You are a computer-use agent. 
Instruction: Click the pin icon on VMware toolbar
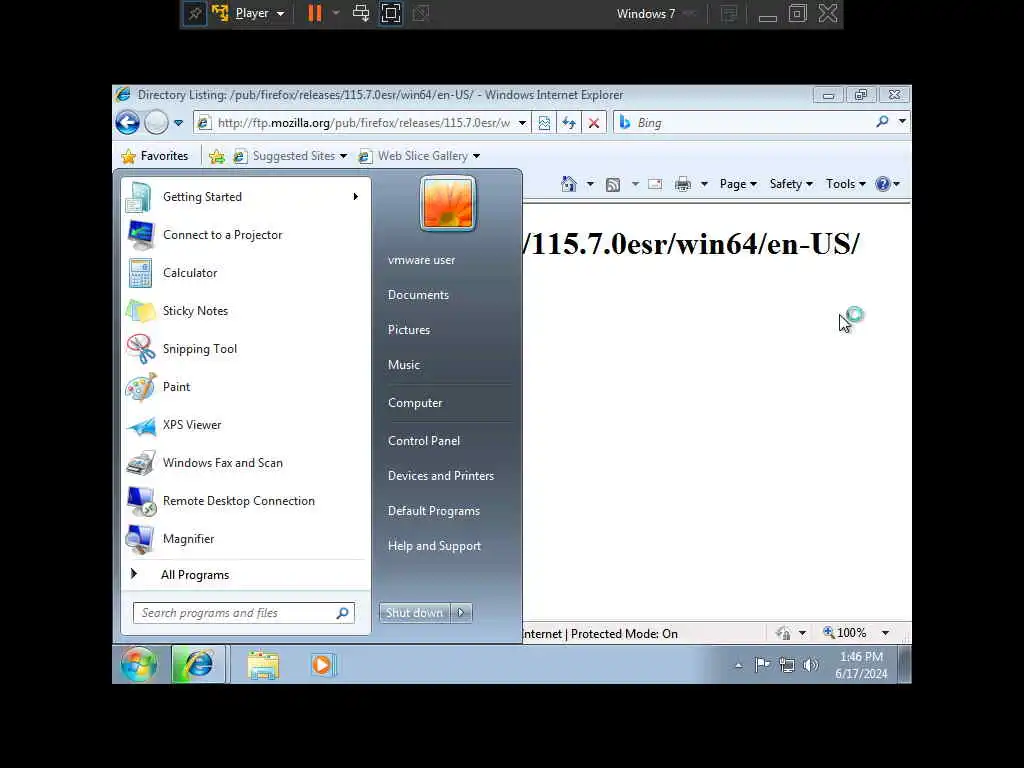click(x=195, y=13)
